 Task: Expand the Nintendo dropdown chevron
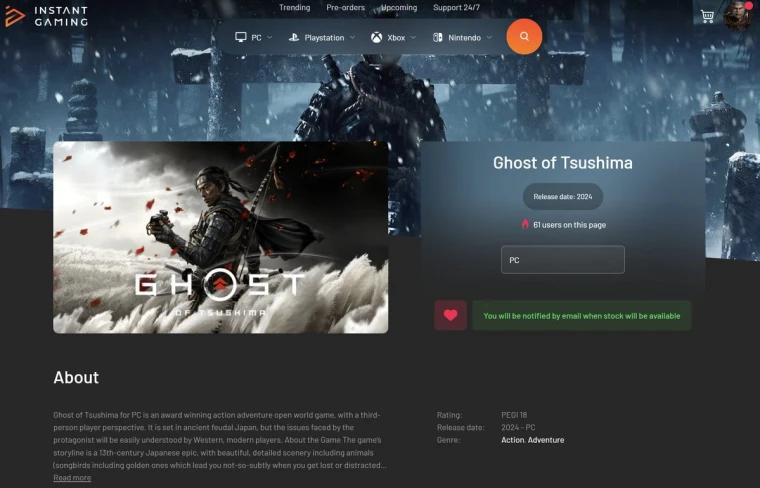[x=489, y=37]
